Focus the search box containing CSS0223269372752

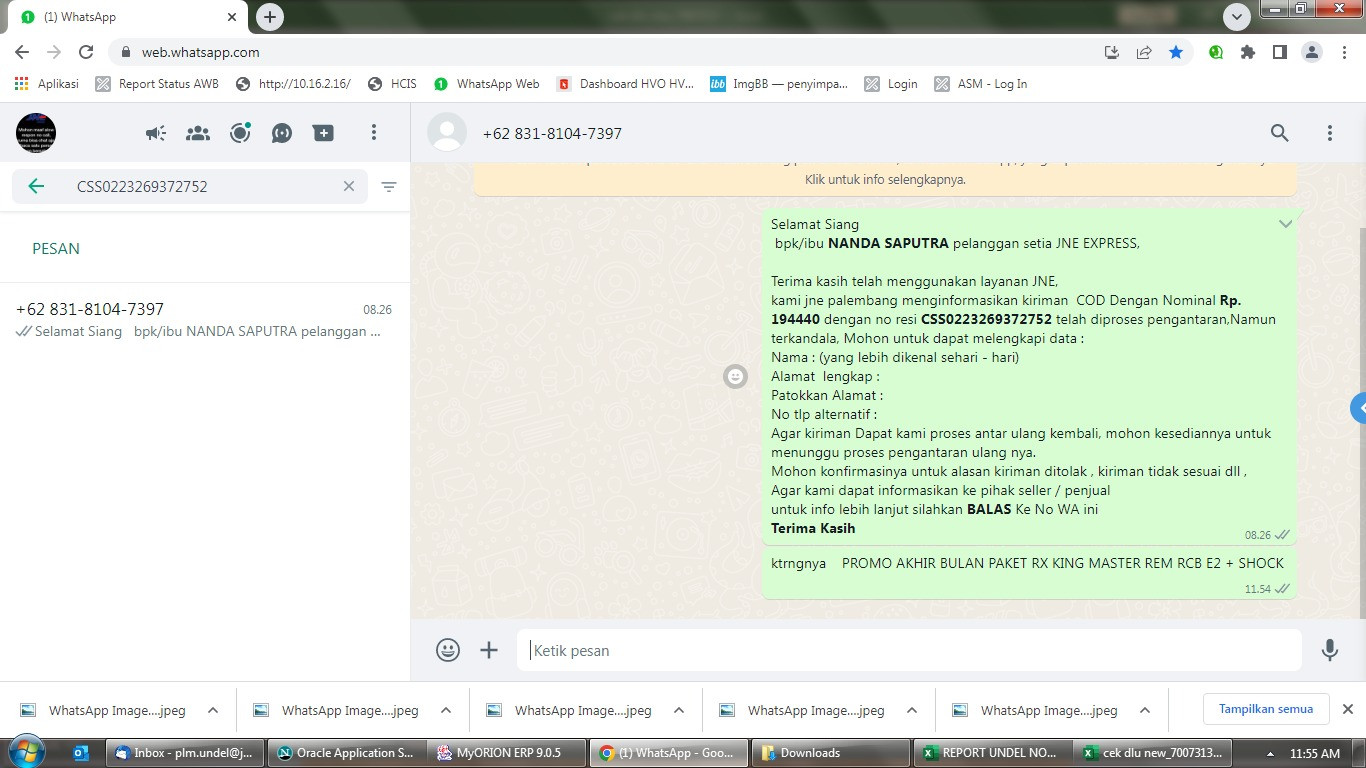[190, 186]
